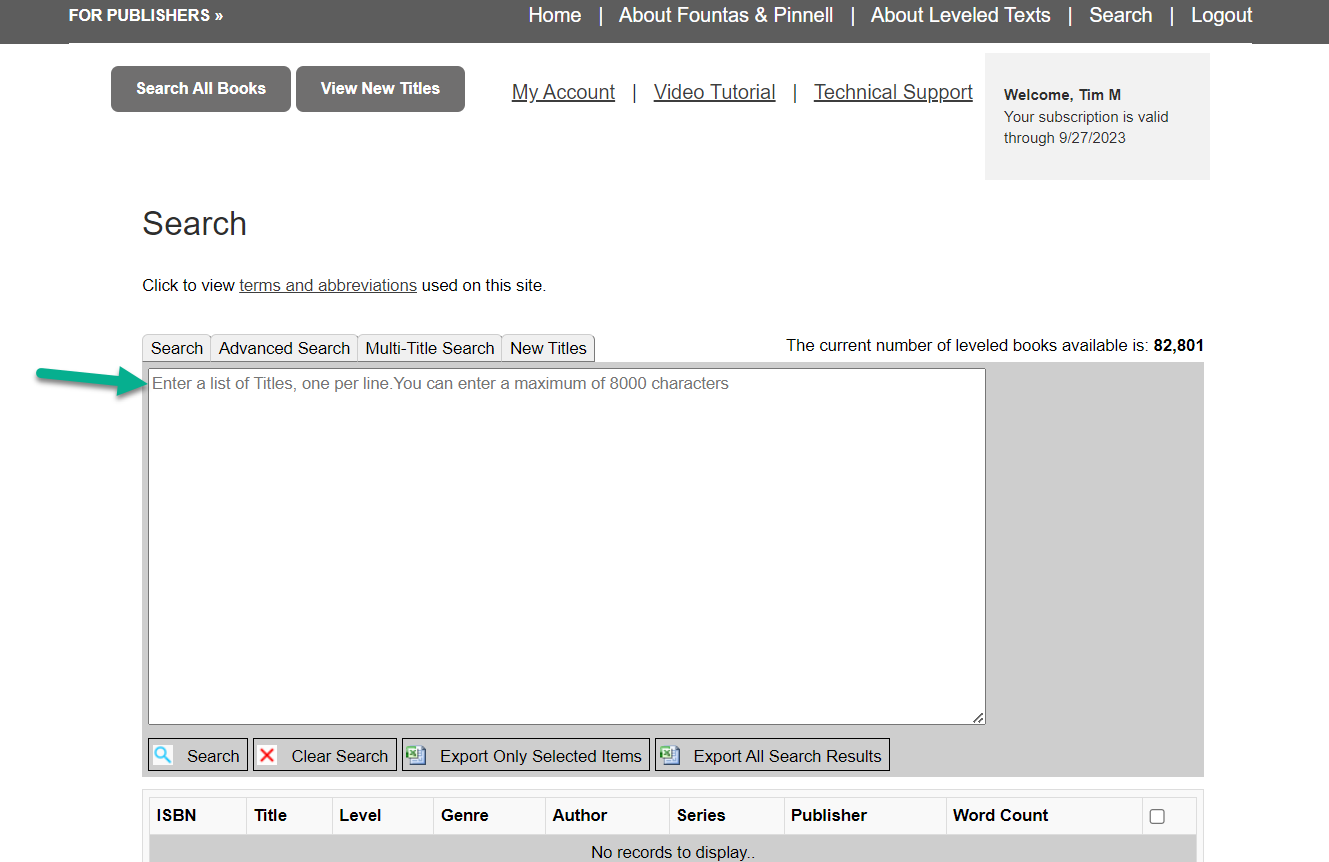The image size is (1329, 862).
Task: Click the Excel icon for Export Only Selected Items
Action: click(417, 755)
